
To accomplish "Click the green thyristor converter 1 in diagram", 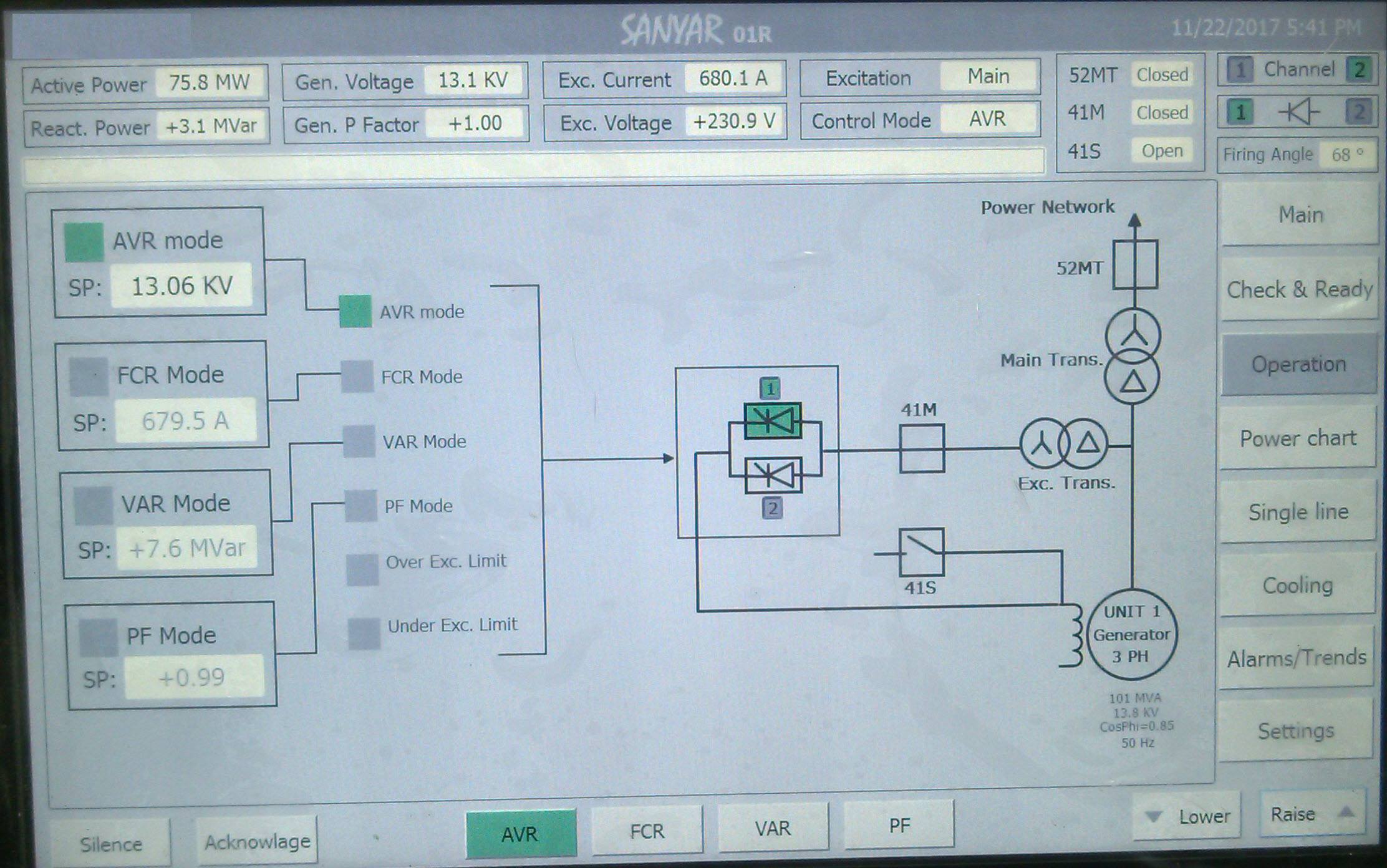I will point(773,420).
